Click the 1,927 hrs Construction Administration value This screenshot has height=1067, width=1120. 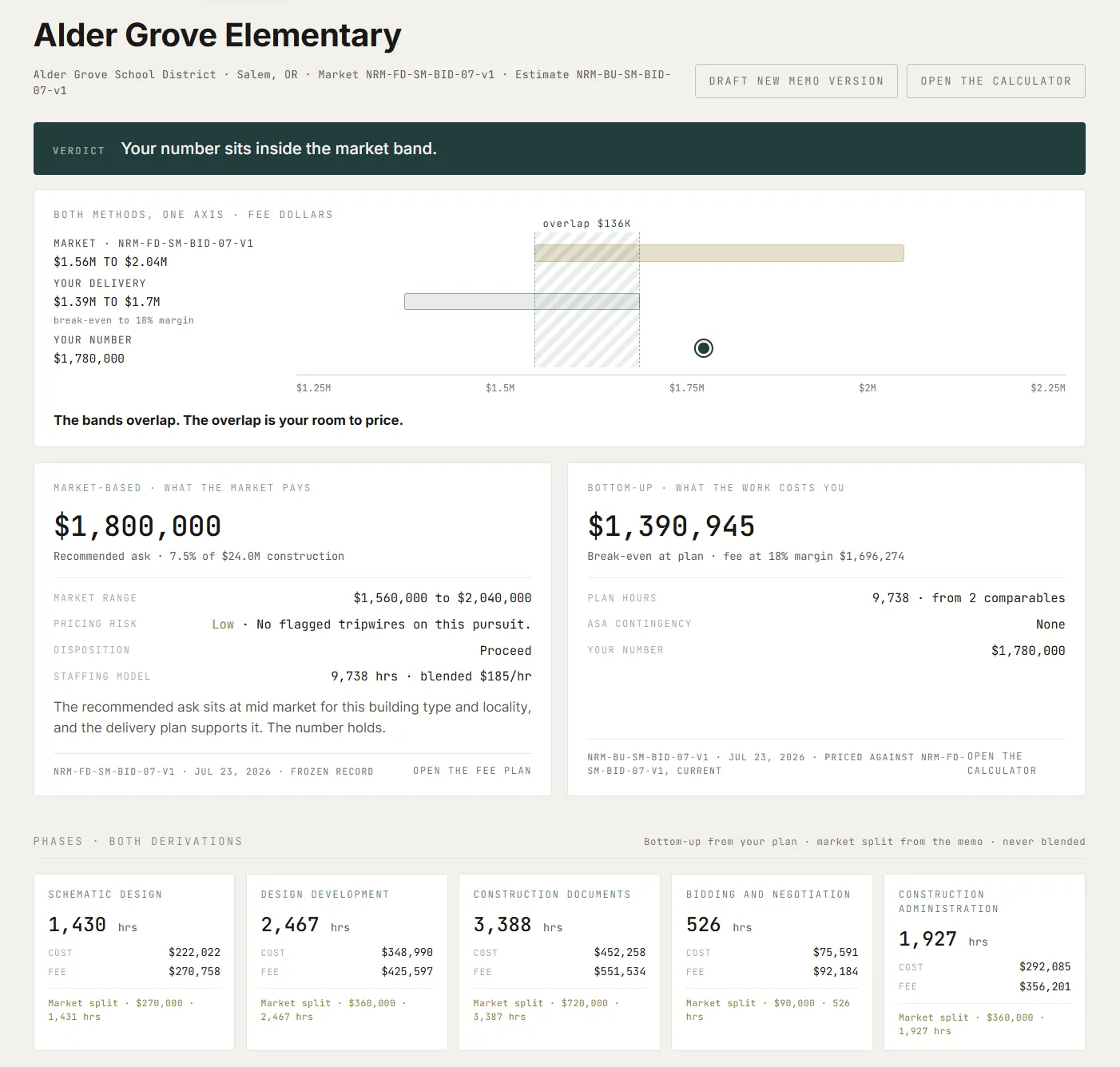(943, 939)
